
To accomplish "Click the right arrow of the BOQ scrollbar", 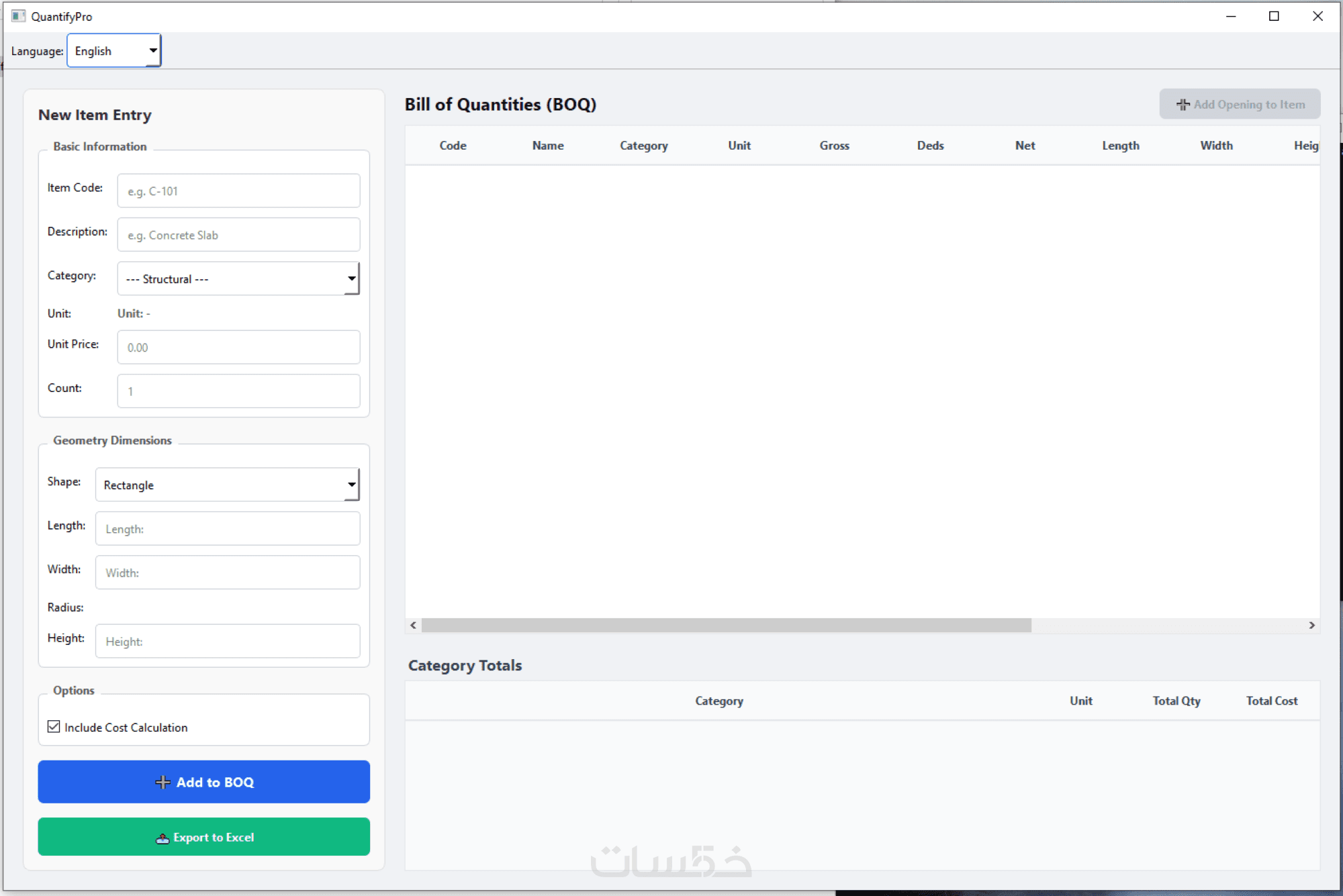I will 1311,625.
